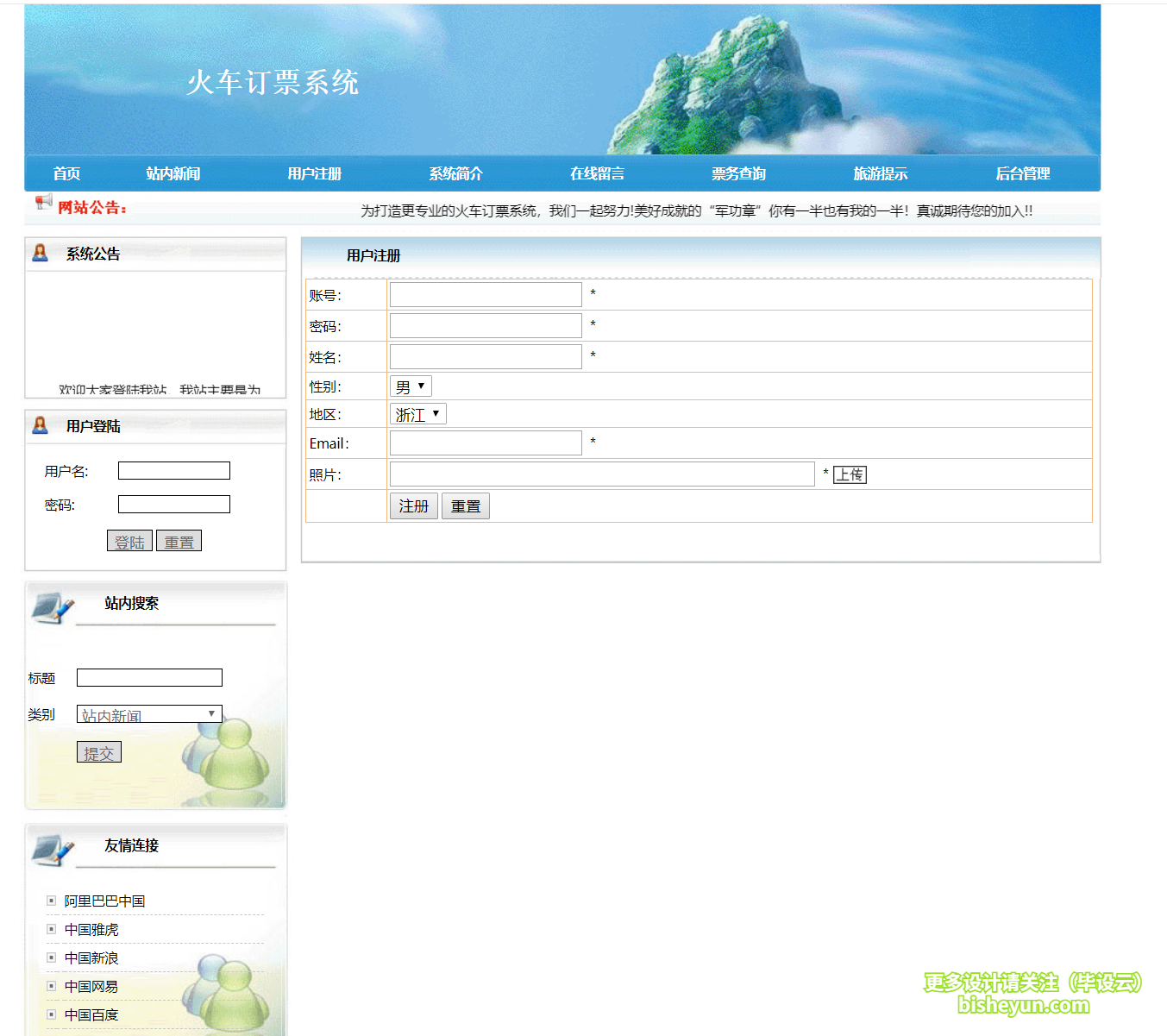This screenshot has width=1167, height=1036.
Task: Click the 上传 upload button for 照片
Action: [850, 474]
